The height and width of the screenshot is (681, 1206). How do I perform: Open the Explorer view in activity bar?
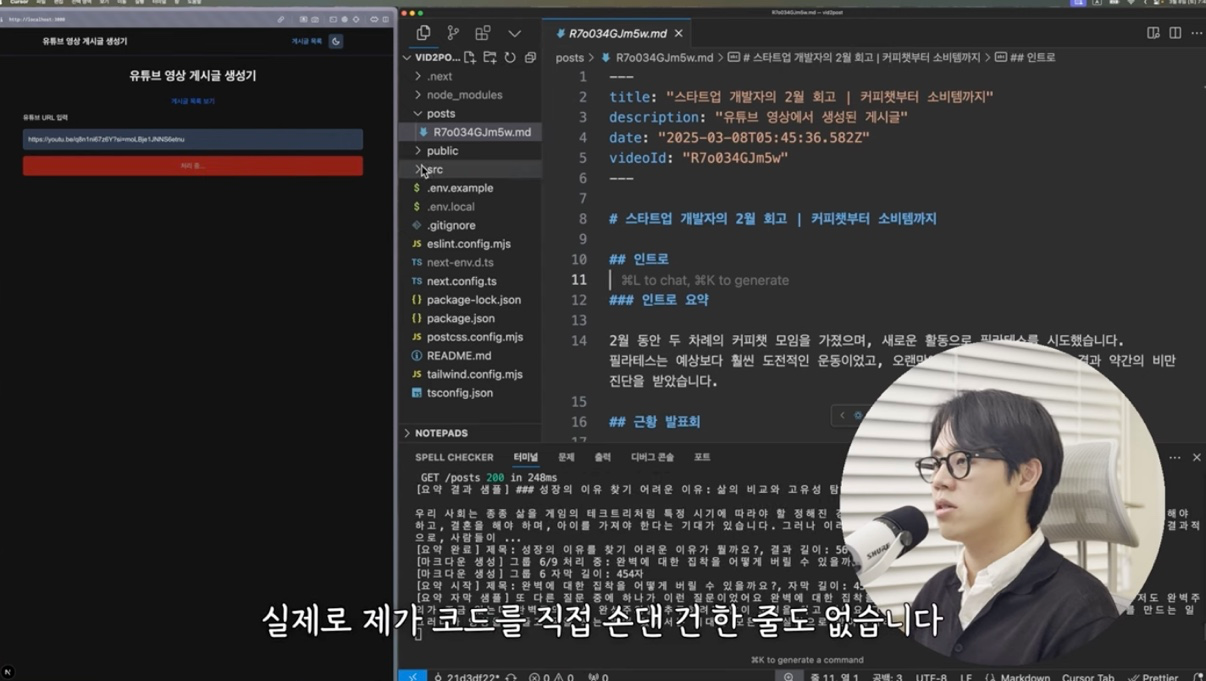pyautogui.click(x=423, y=33)
